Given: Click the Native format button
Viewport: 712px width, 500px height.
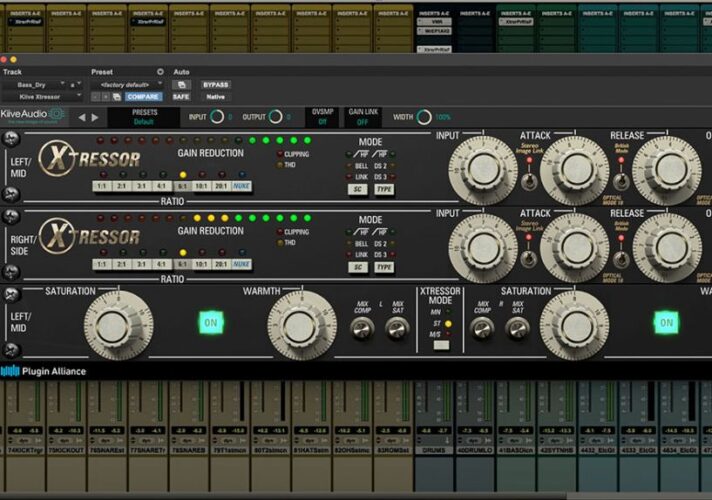Looking at the screenshot, I should [x=215, y=97].
